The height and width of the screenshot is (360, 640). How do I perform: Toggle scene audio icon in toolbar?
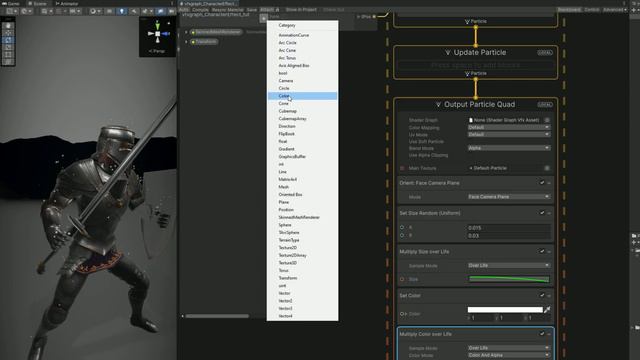pos(134,11)
